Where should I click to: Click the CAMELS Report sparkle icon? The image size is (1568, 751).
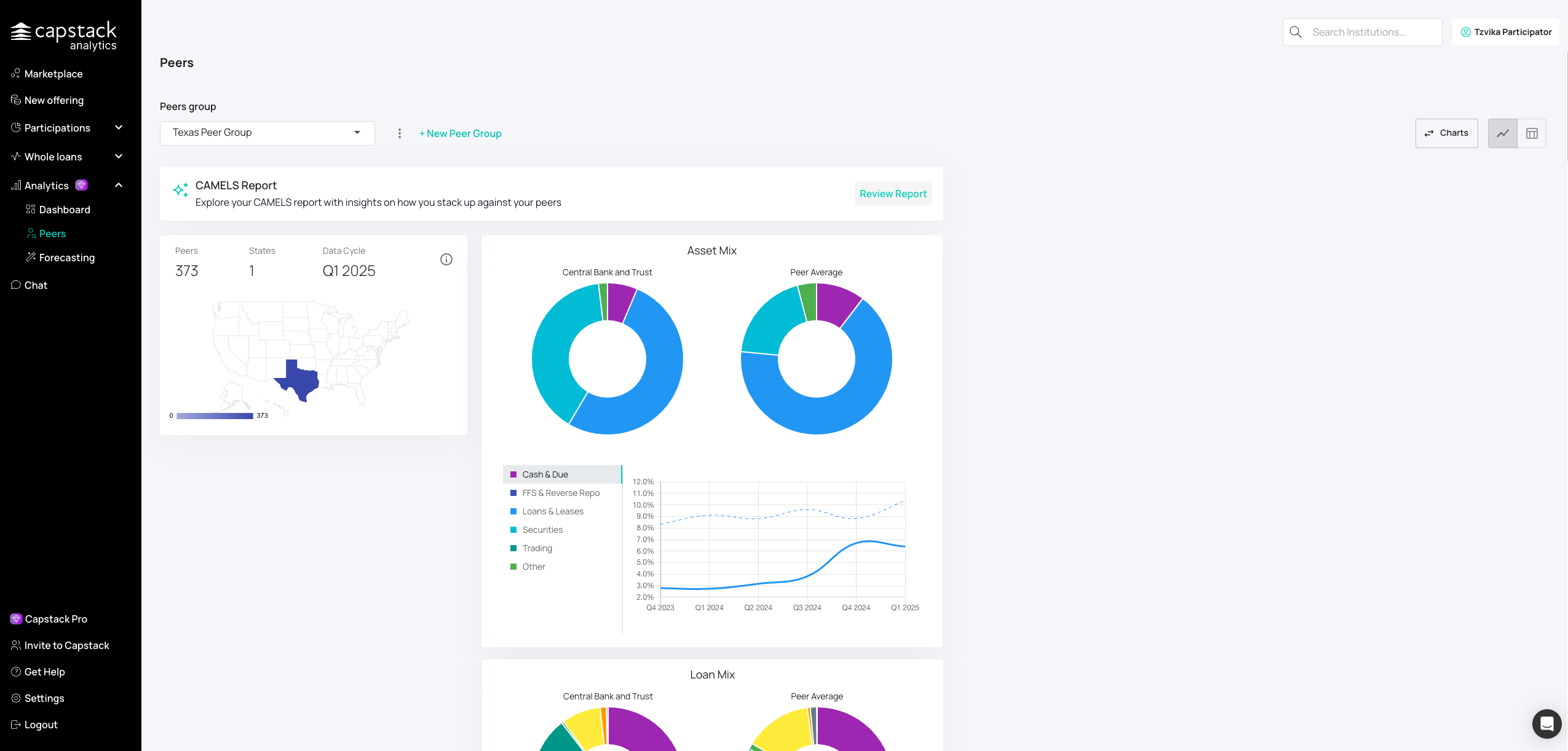point(181,190)
